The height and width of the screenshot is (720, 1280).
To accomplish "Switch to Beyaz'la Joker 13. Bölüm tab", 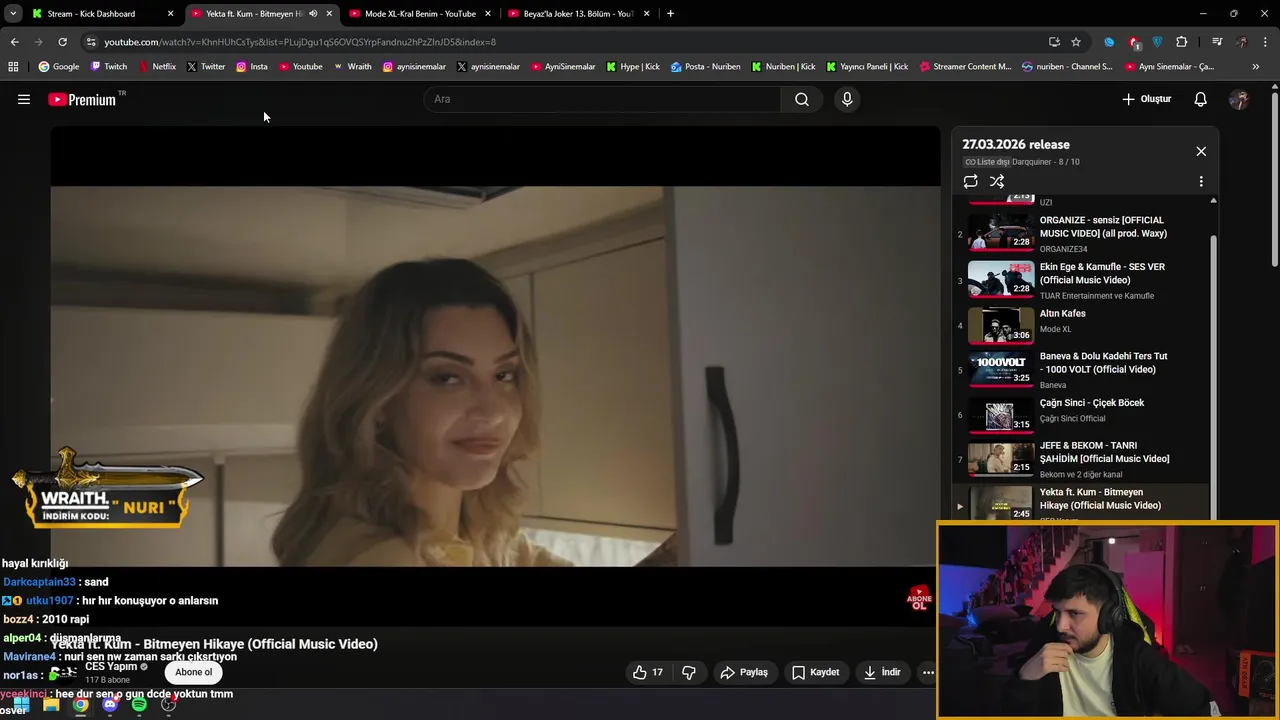I will 579,14.
